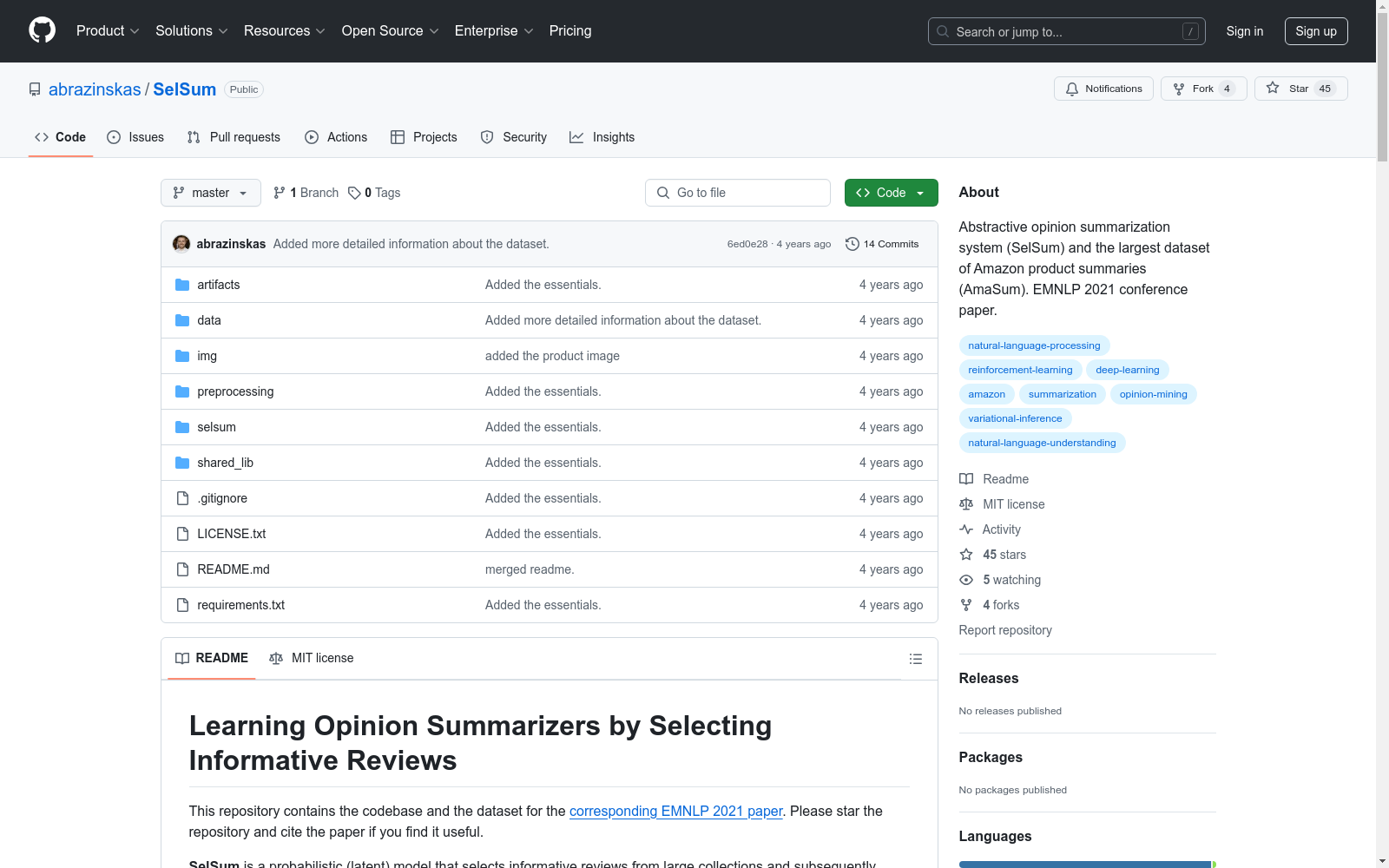This screenshot has width=1389, height=868.
Task: Click the fork icon beside 4 forks
Action: (x=966, y=605)
